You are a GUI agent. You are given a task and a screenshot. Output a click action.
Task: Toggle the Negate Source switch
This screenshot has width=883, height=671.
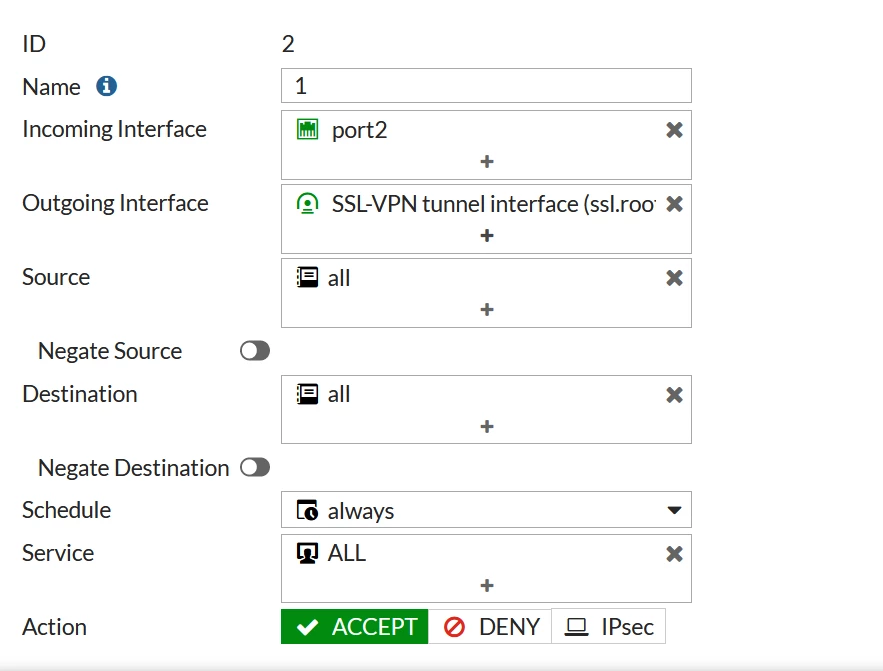pyautogui.click(x=255, y=351)
